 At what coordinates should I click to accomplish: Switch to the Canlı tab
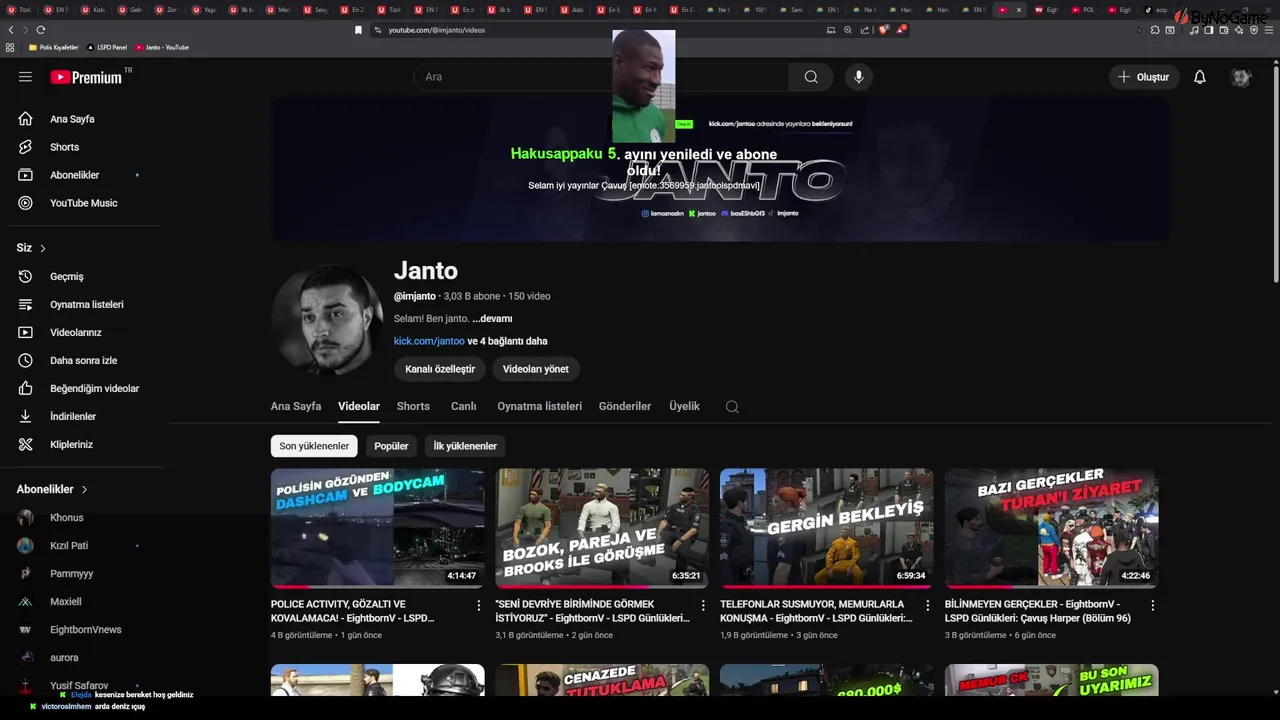463,406
